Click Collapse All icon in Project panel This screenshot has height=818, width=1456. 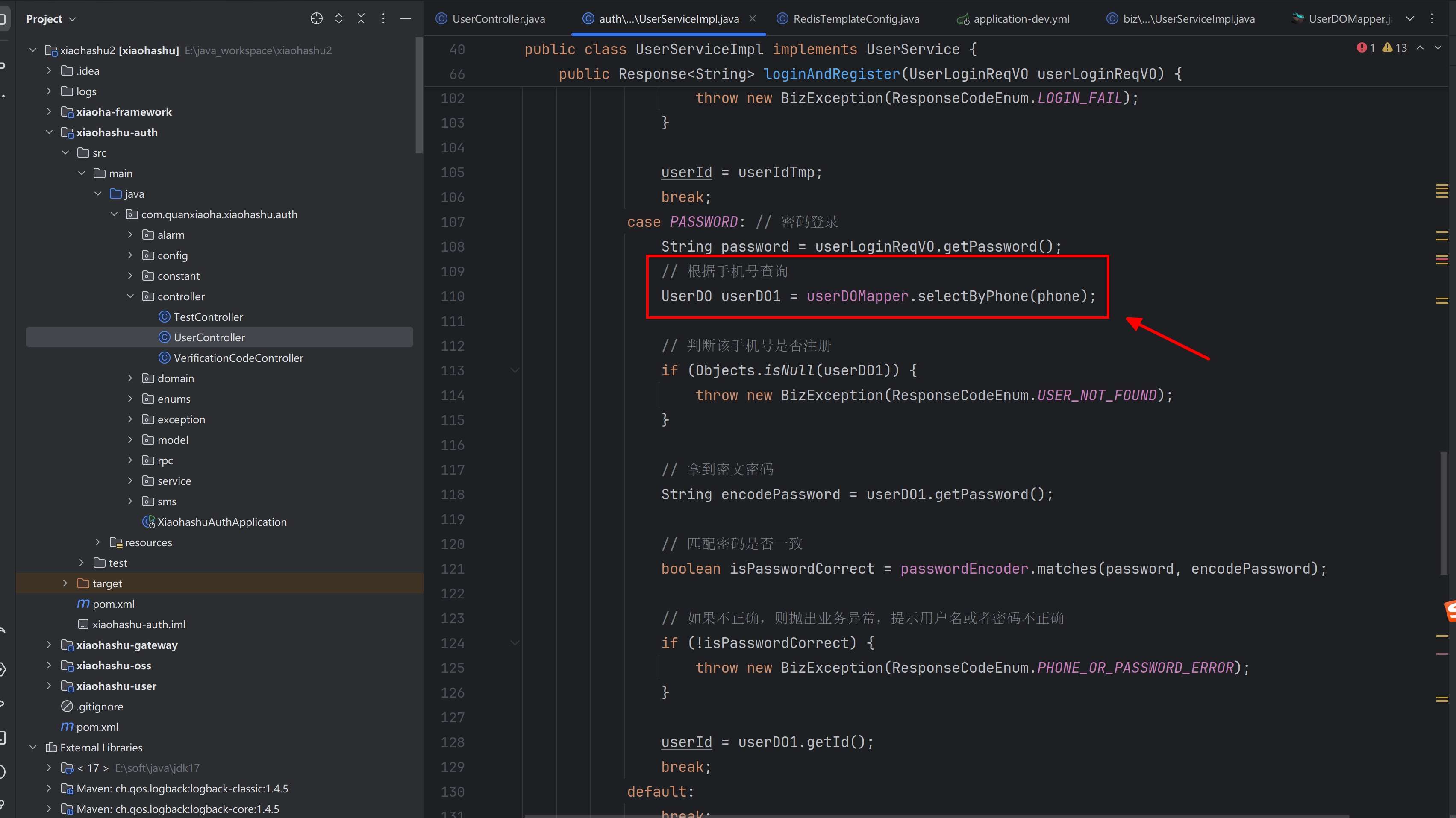361,19
